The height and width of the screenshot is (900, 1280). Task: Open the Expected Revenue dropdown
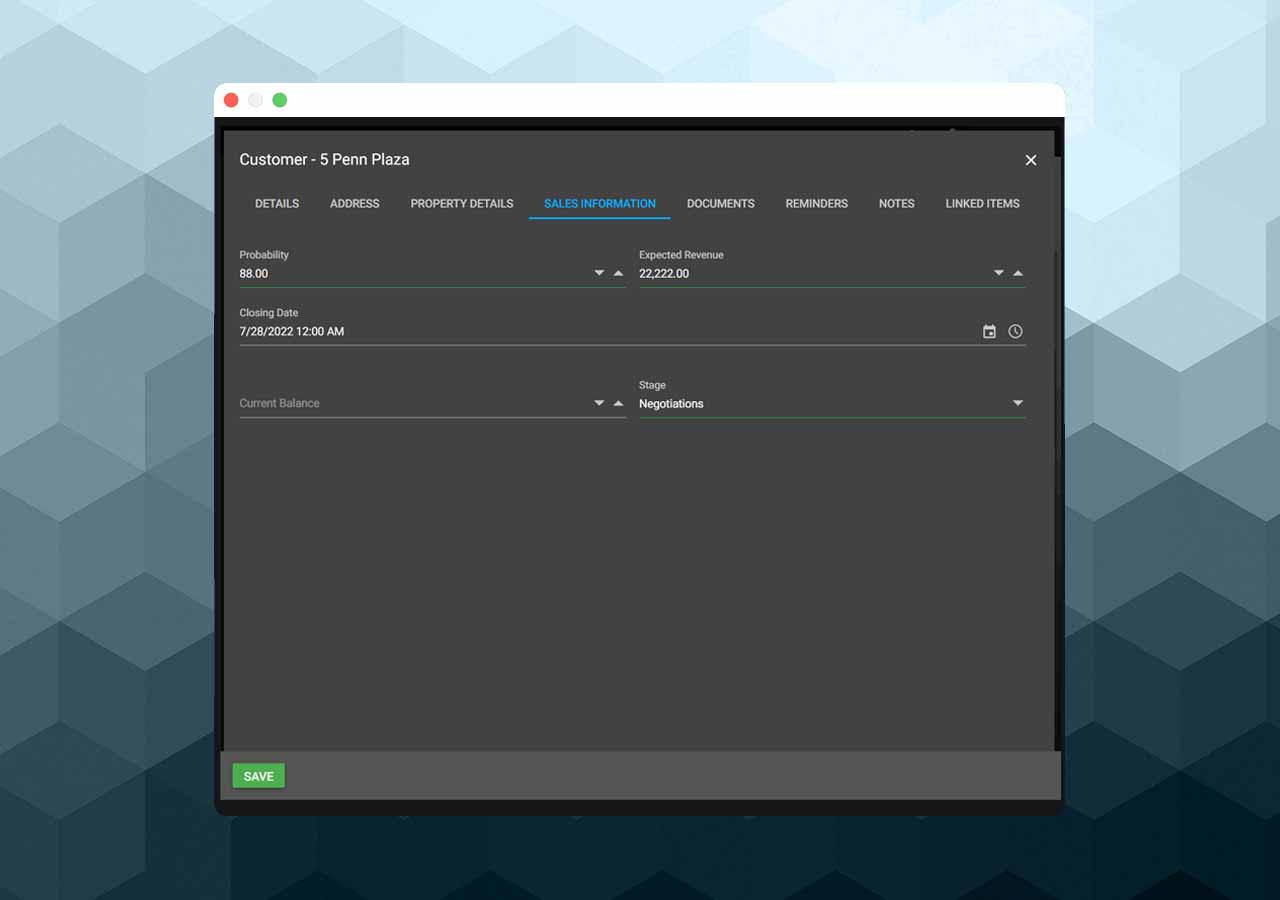click(x=998, y=272)
